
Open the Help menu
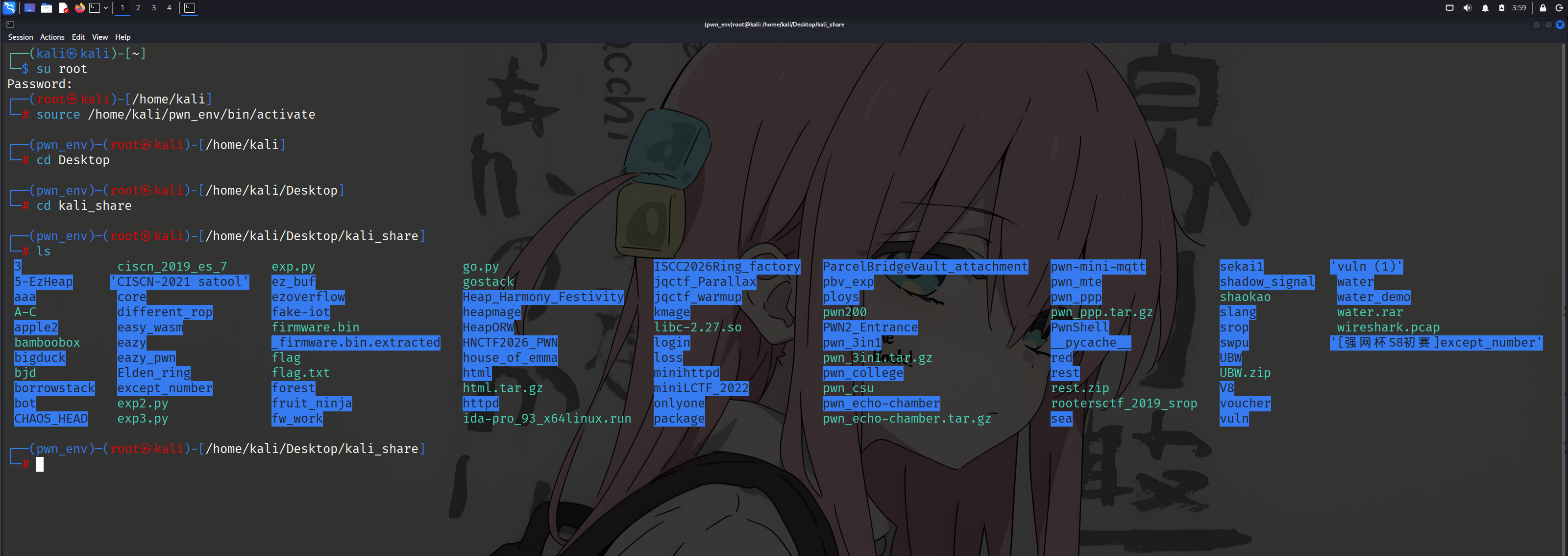point(123,37)
